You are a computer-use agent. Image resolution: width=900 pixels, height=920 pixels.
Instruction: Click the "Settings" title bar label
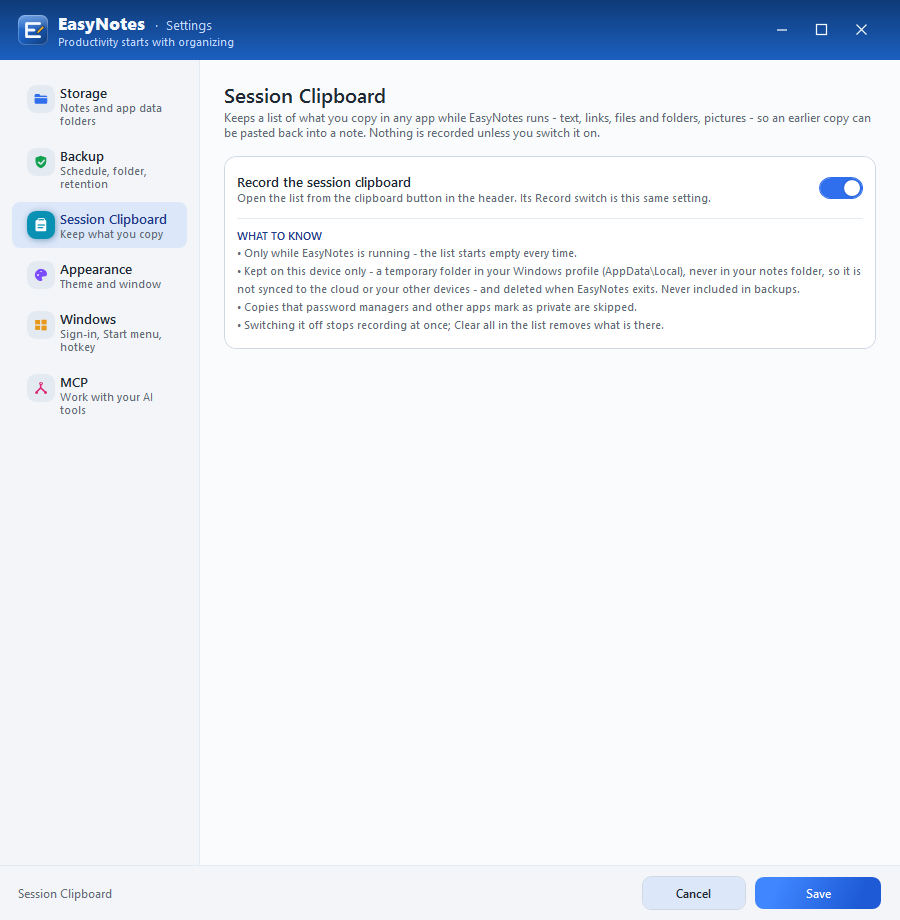pos(188,26)
